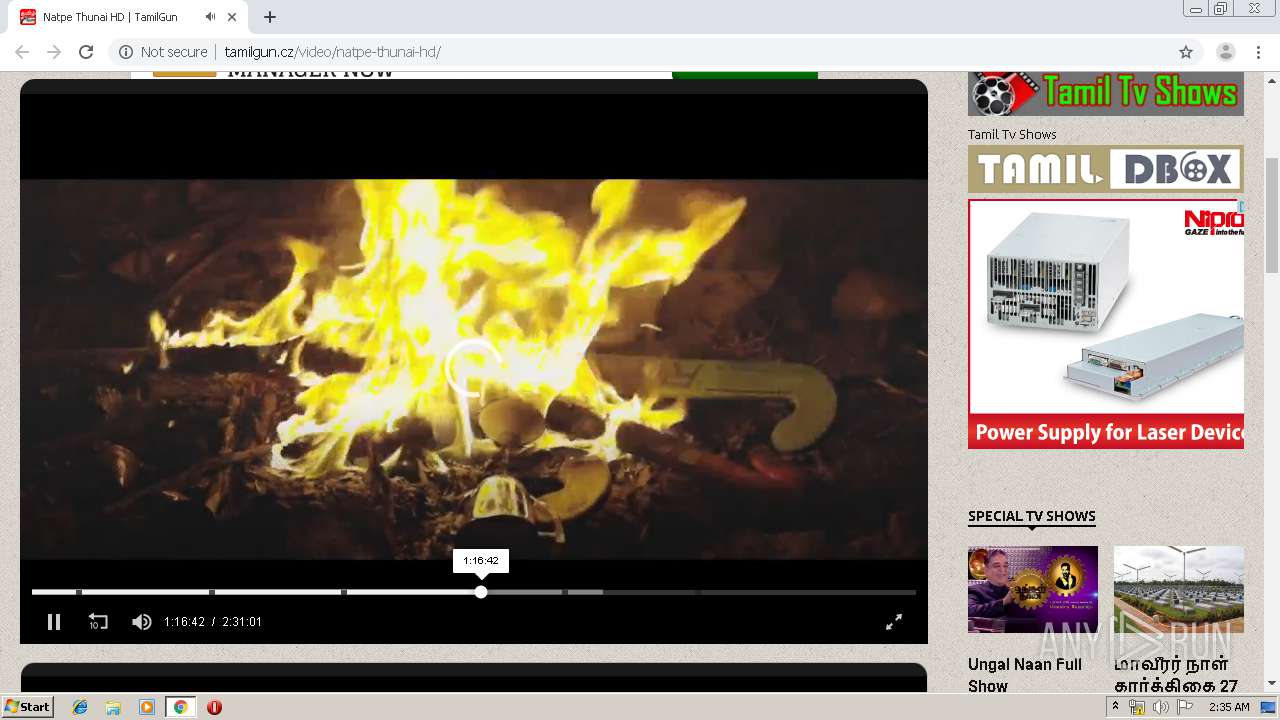
Task: Go back to previous page
Action: (x=22, y=52)
